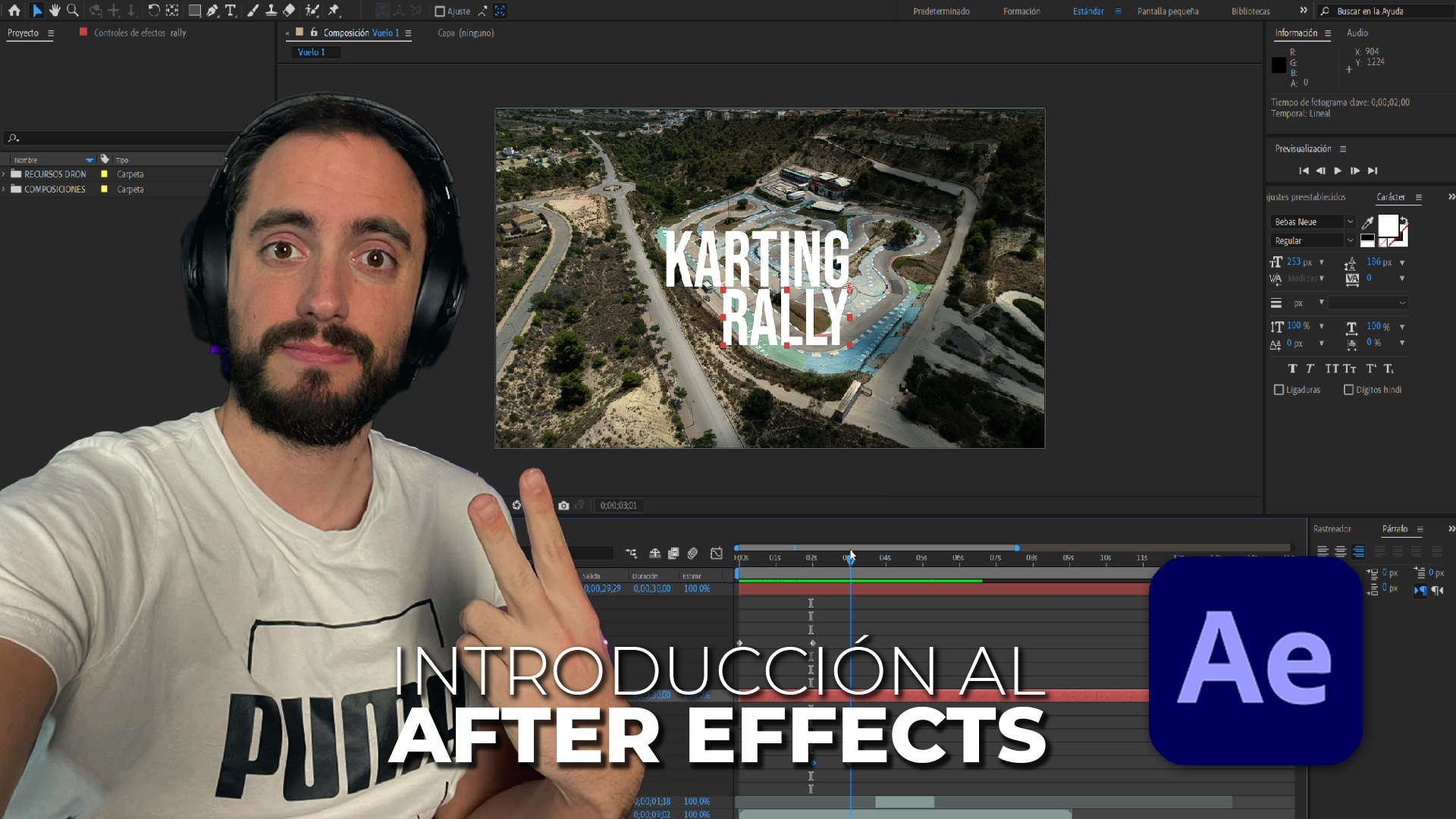Click the no fill color swatch

[1383, 243]
